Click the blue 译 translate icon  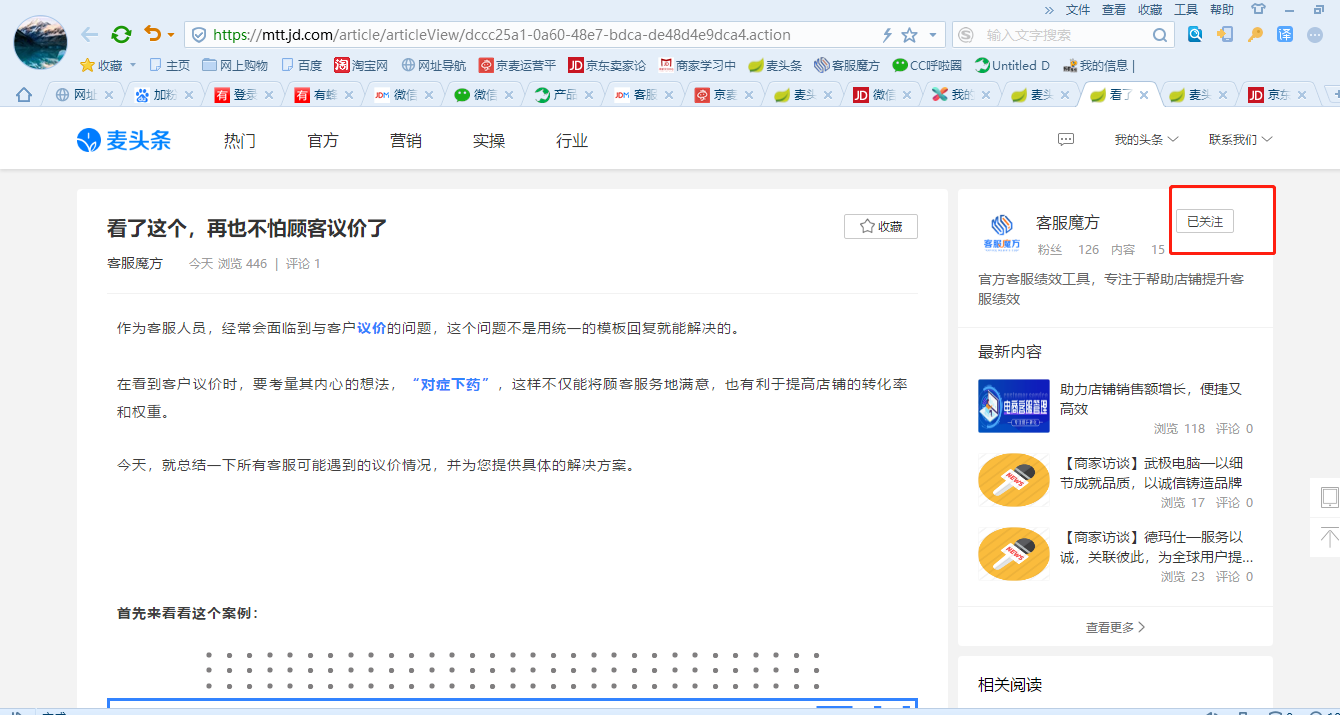[1285, 34]
